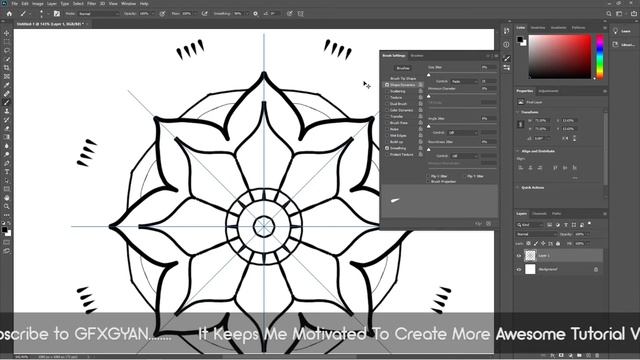The image size is (640, 360).
Task: Enable Color Dynamics checkbox
Action: tap(387, 110)
